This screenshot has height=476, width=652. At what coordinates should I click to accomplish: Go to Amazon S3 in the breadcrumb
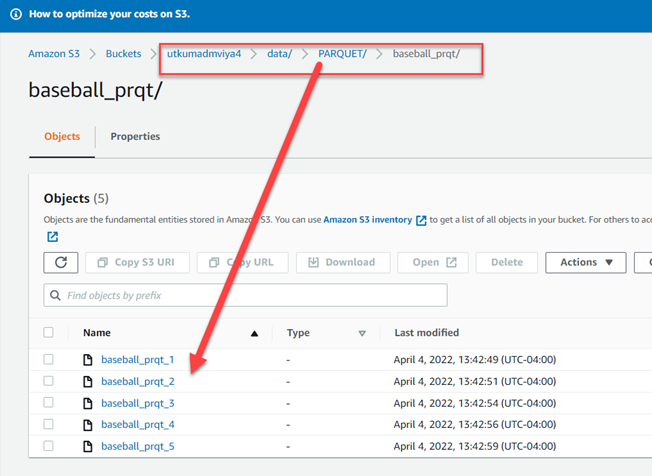[54, 54]
